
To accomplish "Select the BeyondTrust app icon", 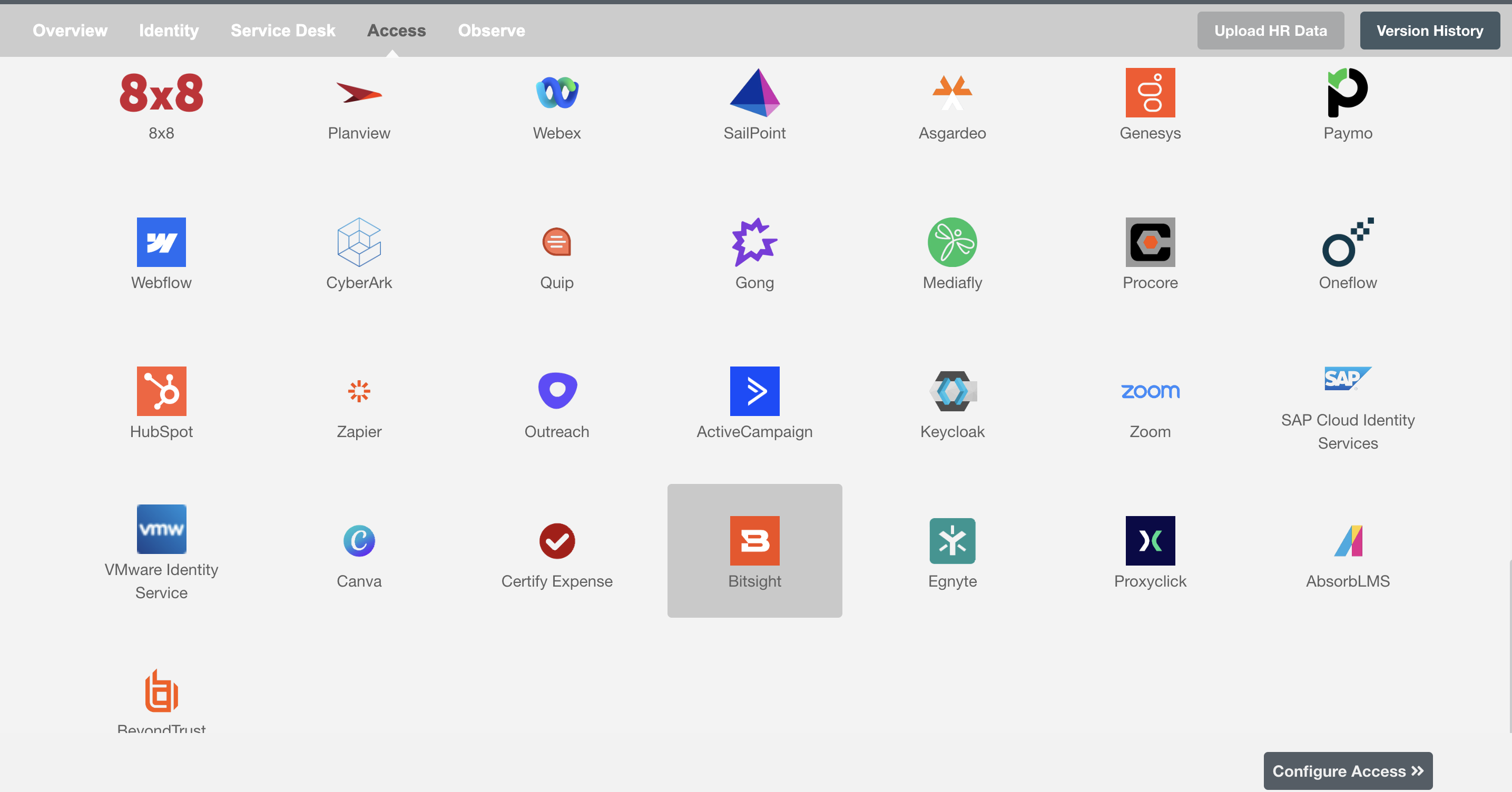I will (161, 691).
